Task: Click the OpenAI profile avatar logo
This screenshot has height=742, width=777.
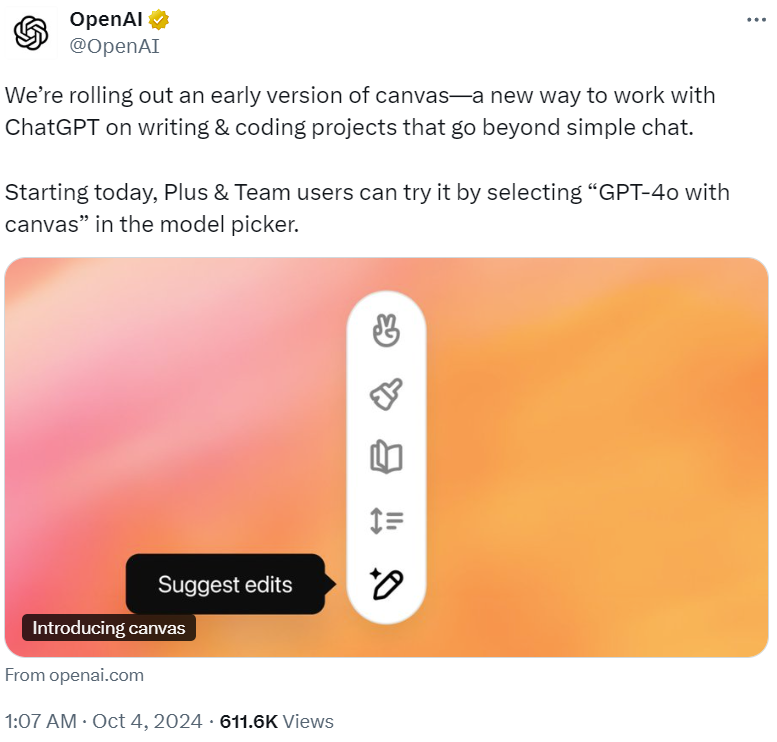Action: [x=31, y=33]
